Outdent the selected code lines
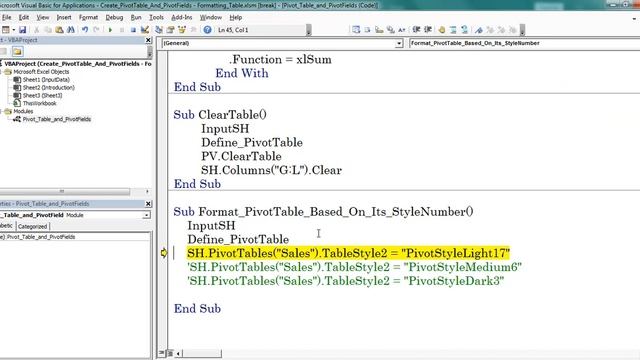 (428, 30)
